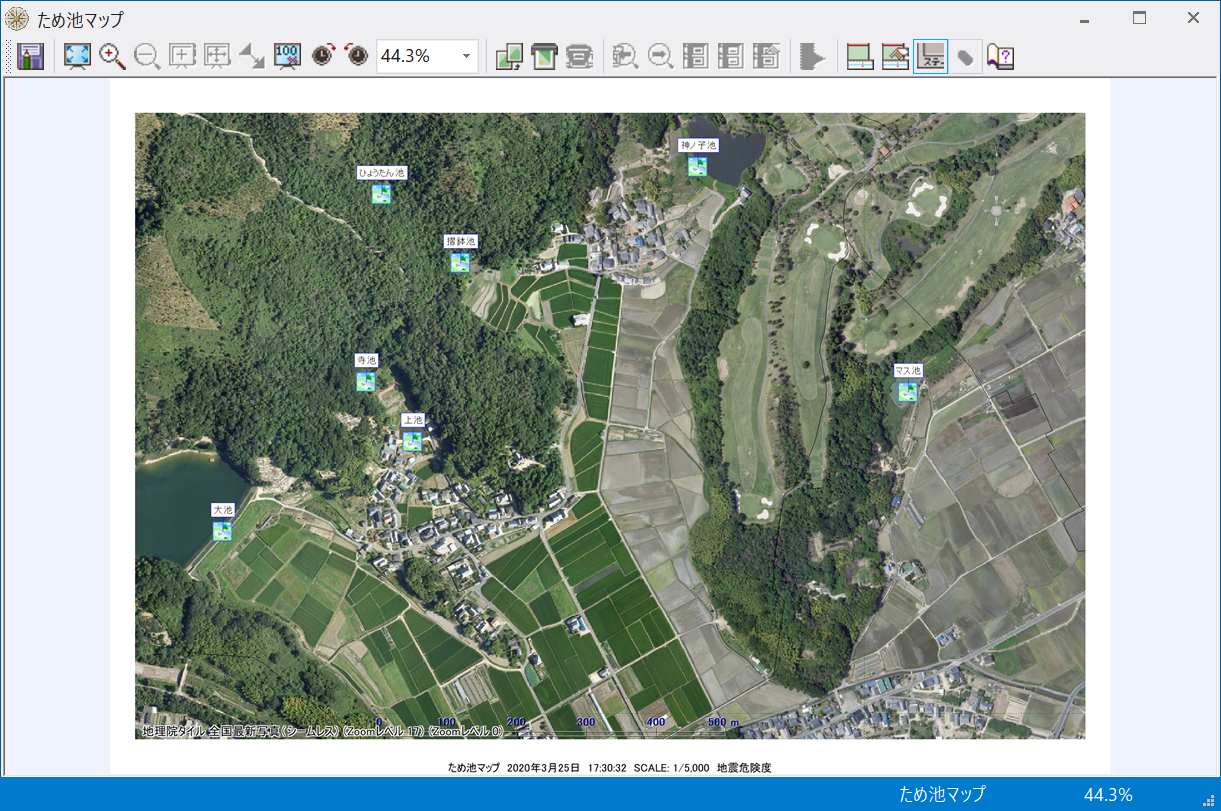This screenshot has height=811, width=1221.
Task: Toggle the header ruler display icon
Action: pyautogui.click(x=860, y=57)
